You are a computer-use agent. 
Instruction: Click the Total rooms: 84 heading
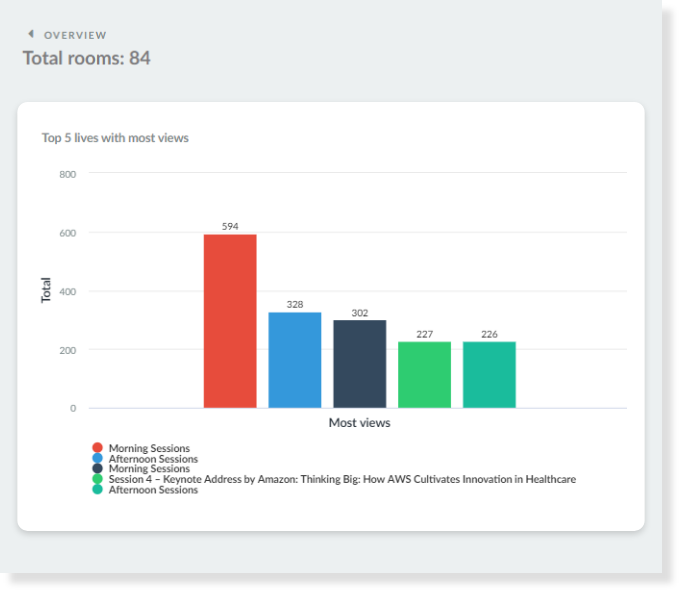(87, 58)
